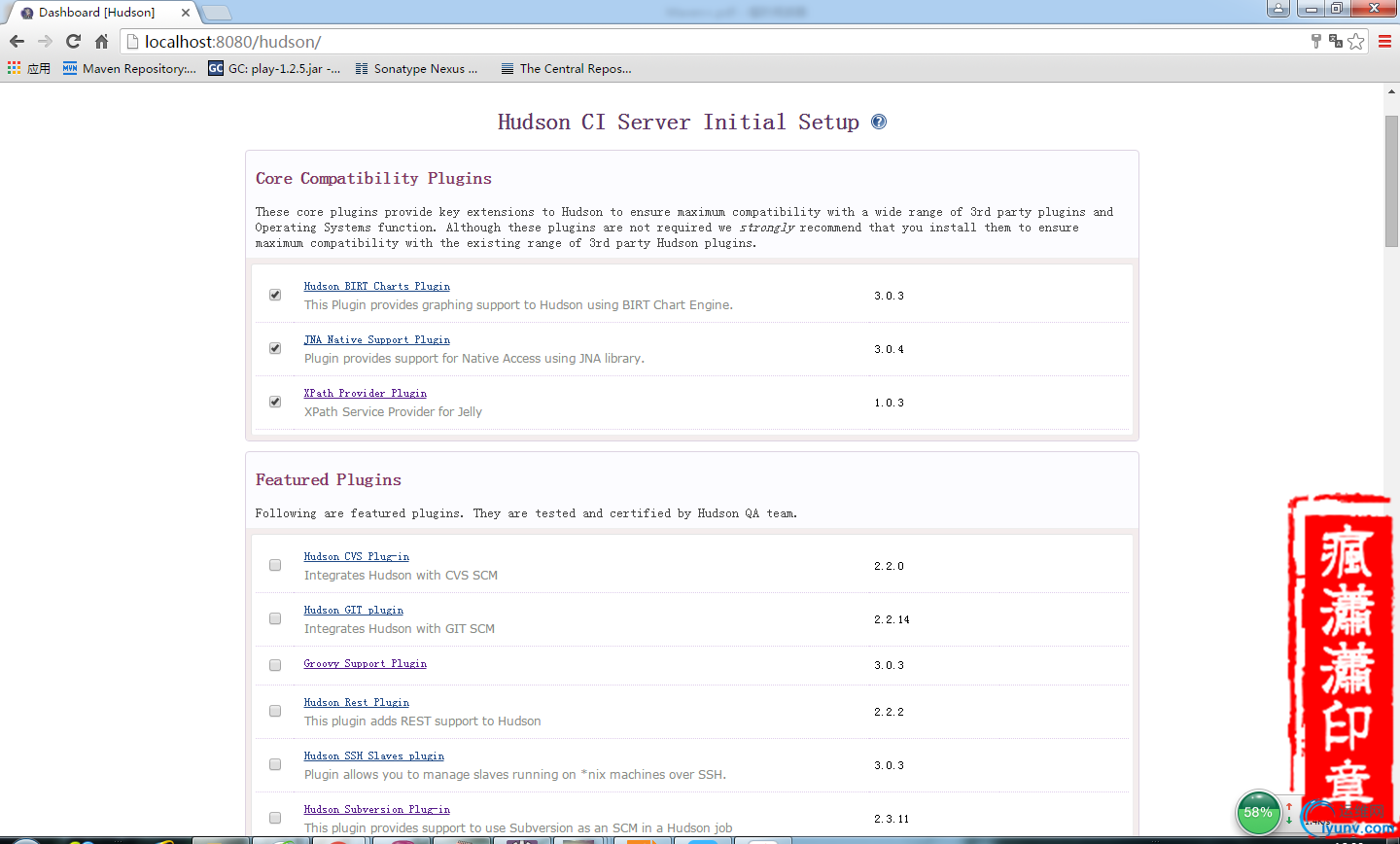Open the Hudson GIT plugin link
The image size is (1400, 844).
point(354,610)
